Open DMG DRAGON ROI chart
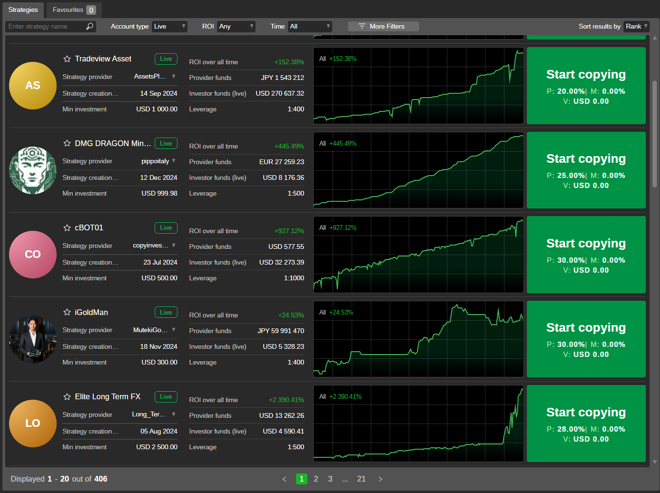Image resolution: width=660 pixels, height=493 pixels. (418, 170)
